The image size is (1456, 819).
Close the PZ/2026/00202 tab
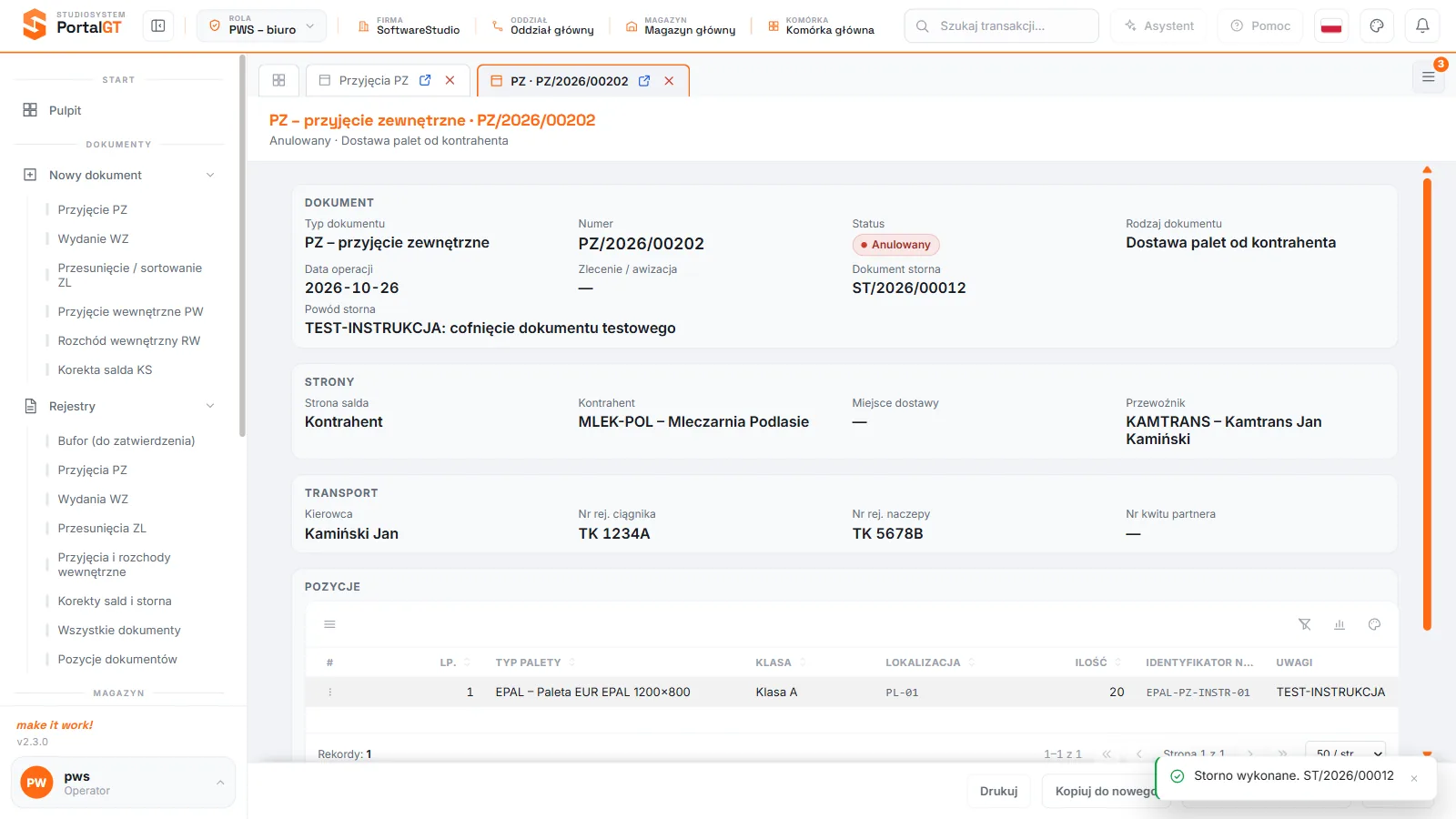pyautogui.click(x=669, y=81)
